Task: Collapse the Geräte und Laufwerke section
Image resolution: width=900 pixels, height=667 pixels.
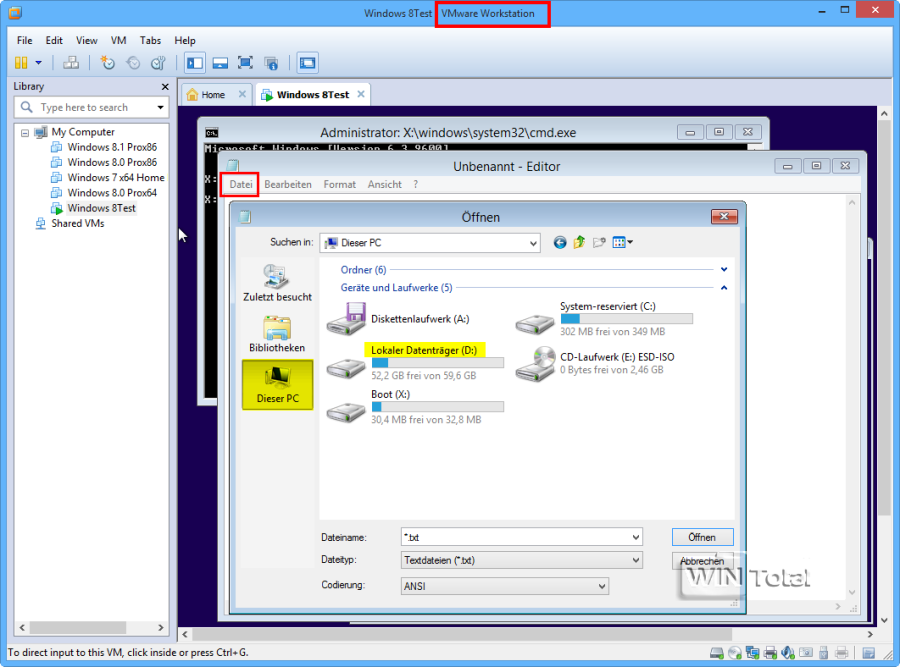Action: tap(723, 287)
